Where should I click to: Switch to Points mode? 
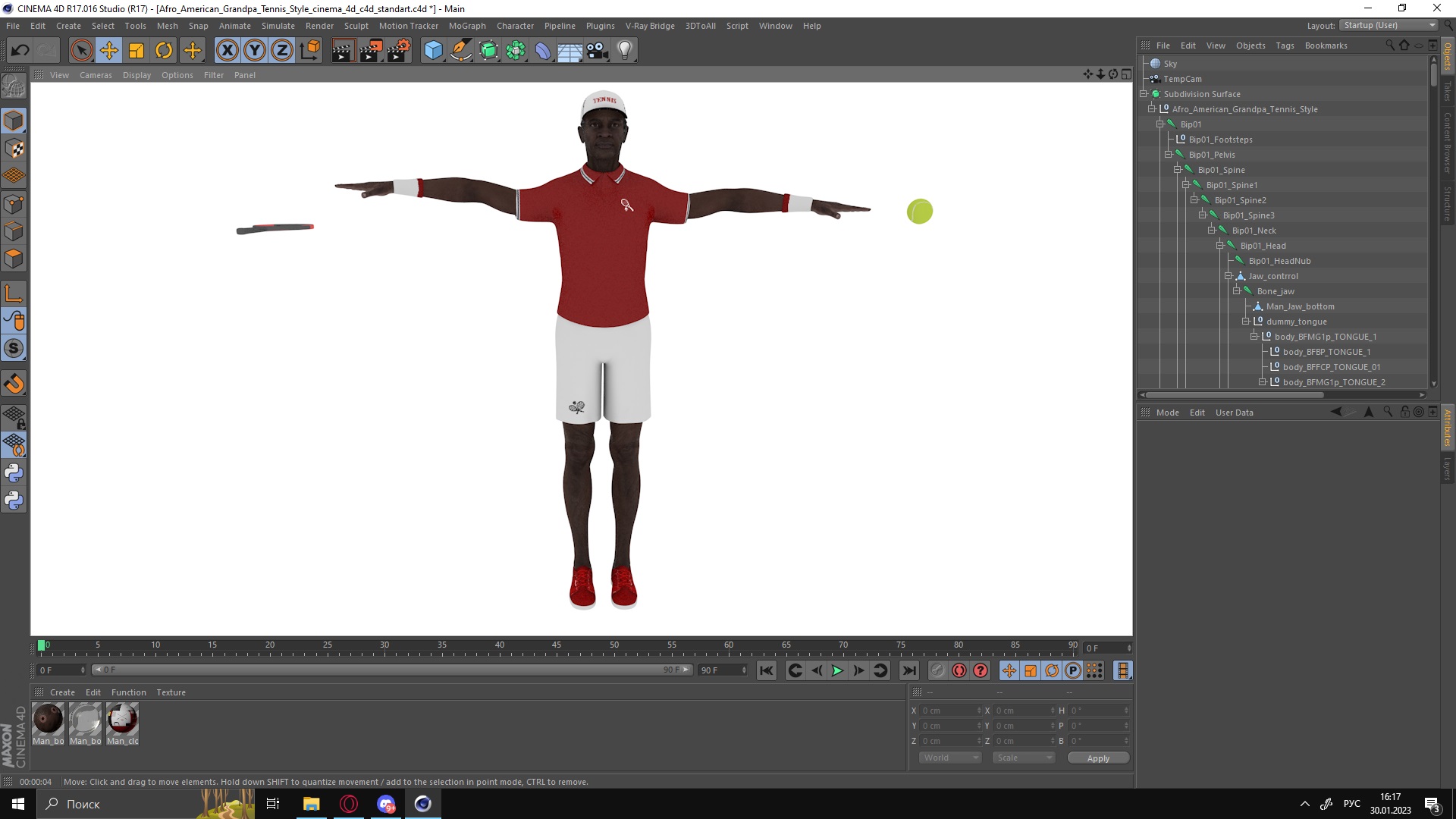[14, 204]
